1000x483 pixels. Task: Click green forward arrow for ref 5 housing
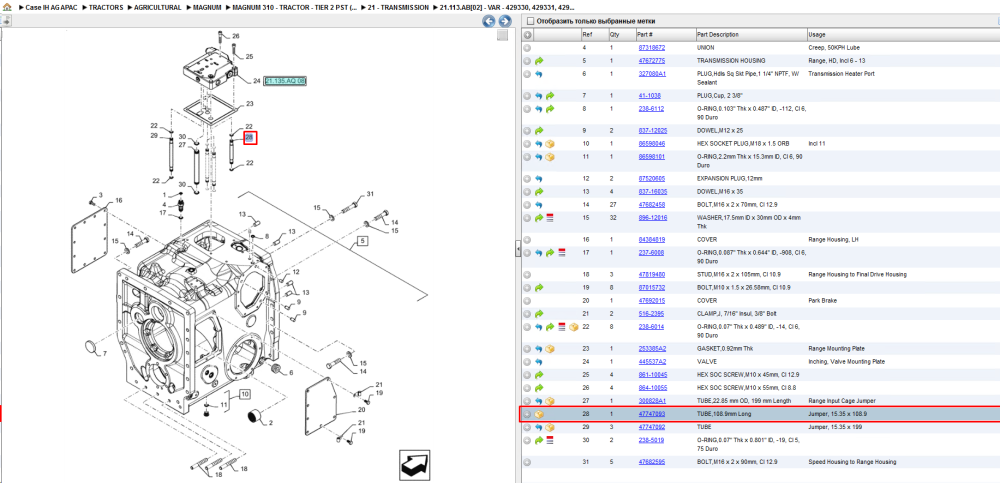point(538,61)
